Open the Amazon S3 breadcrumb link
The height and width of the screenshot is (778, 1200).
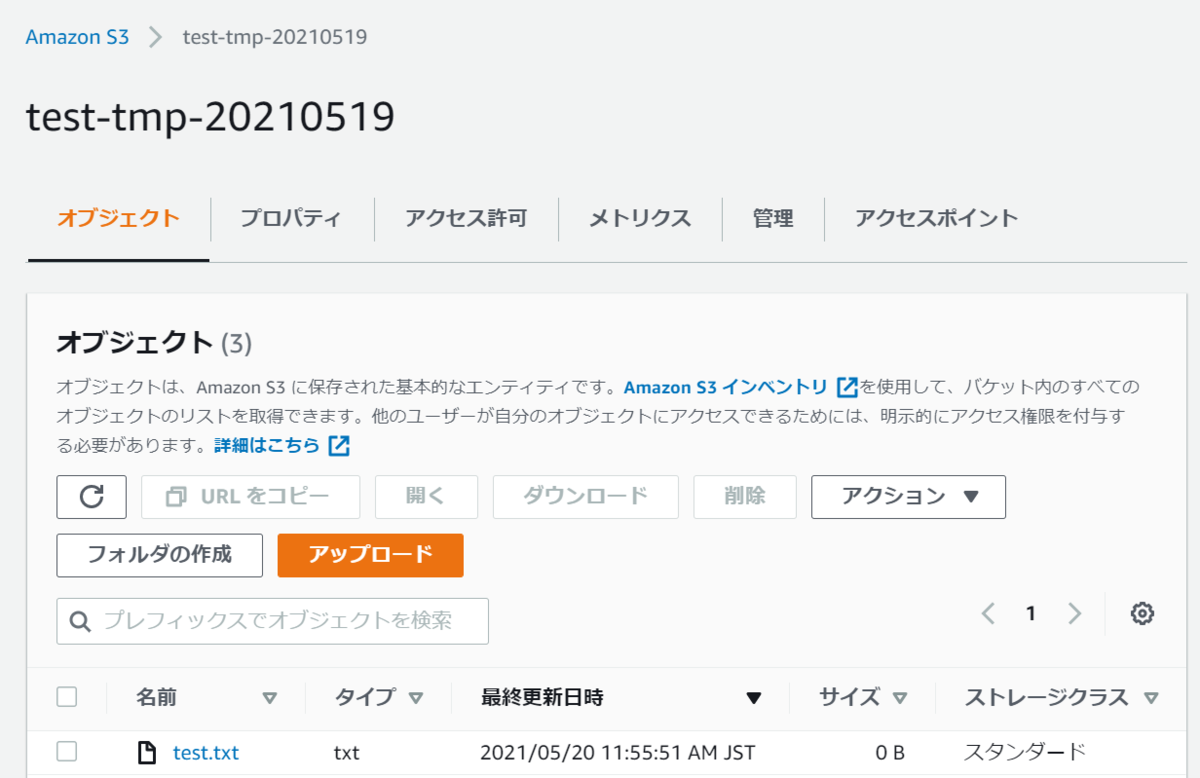point(77,38)
